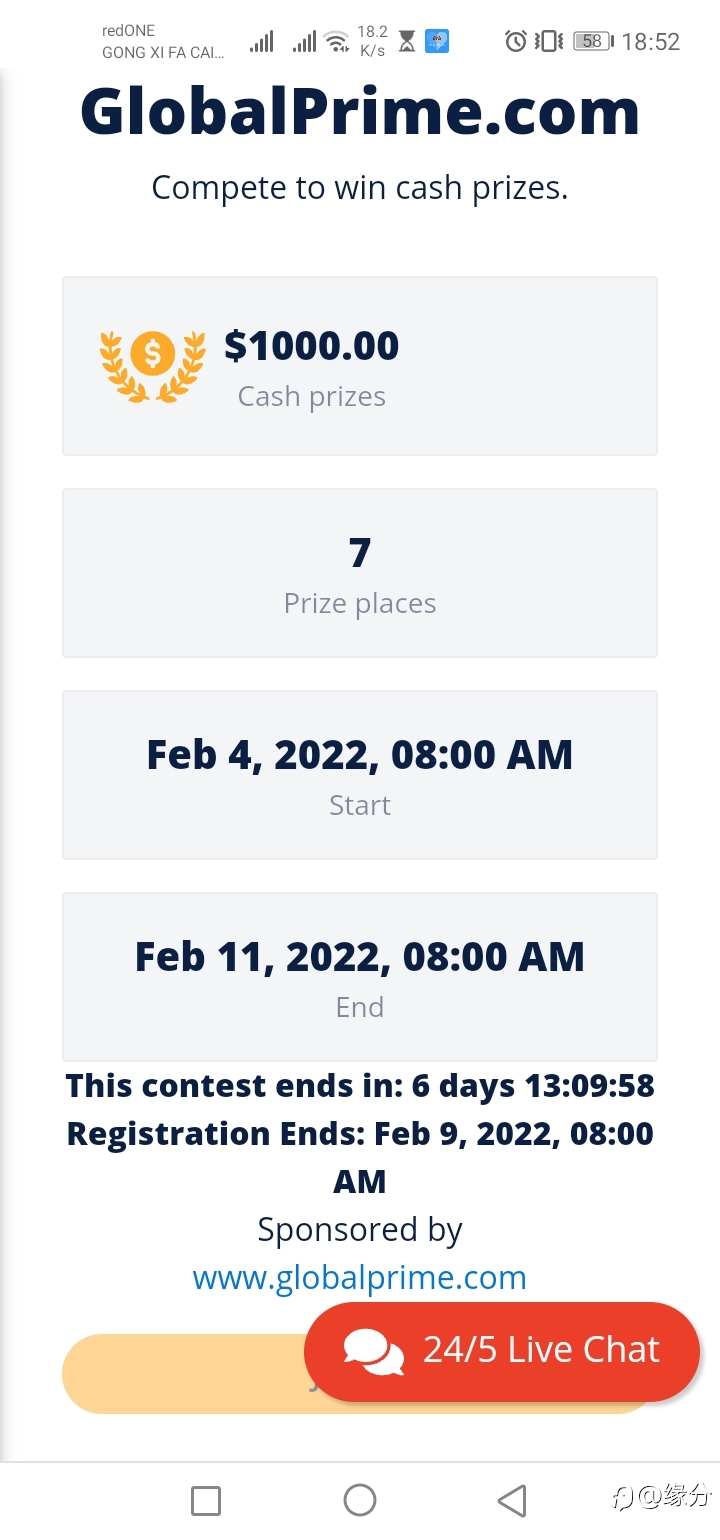This screenshot has height=1540, width=720.
Task: Tap the Wi-Fi signal status icon
Action: point(338,42)
